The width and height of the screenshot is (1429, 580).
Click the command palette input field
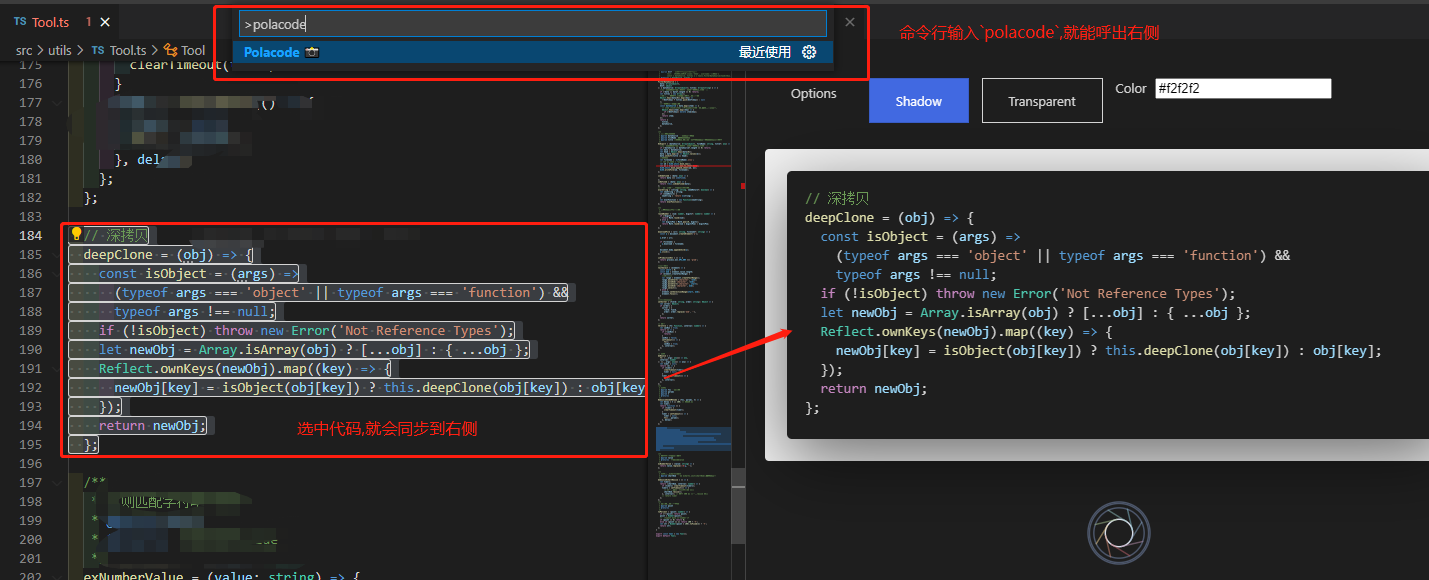click(533, 23)
